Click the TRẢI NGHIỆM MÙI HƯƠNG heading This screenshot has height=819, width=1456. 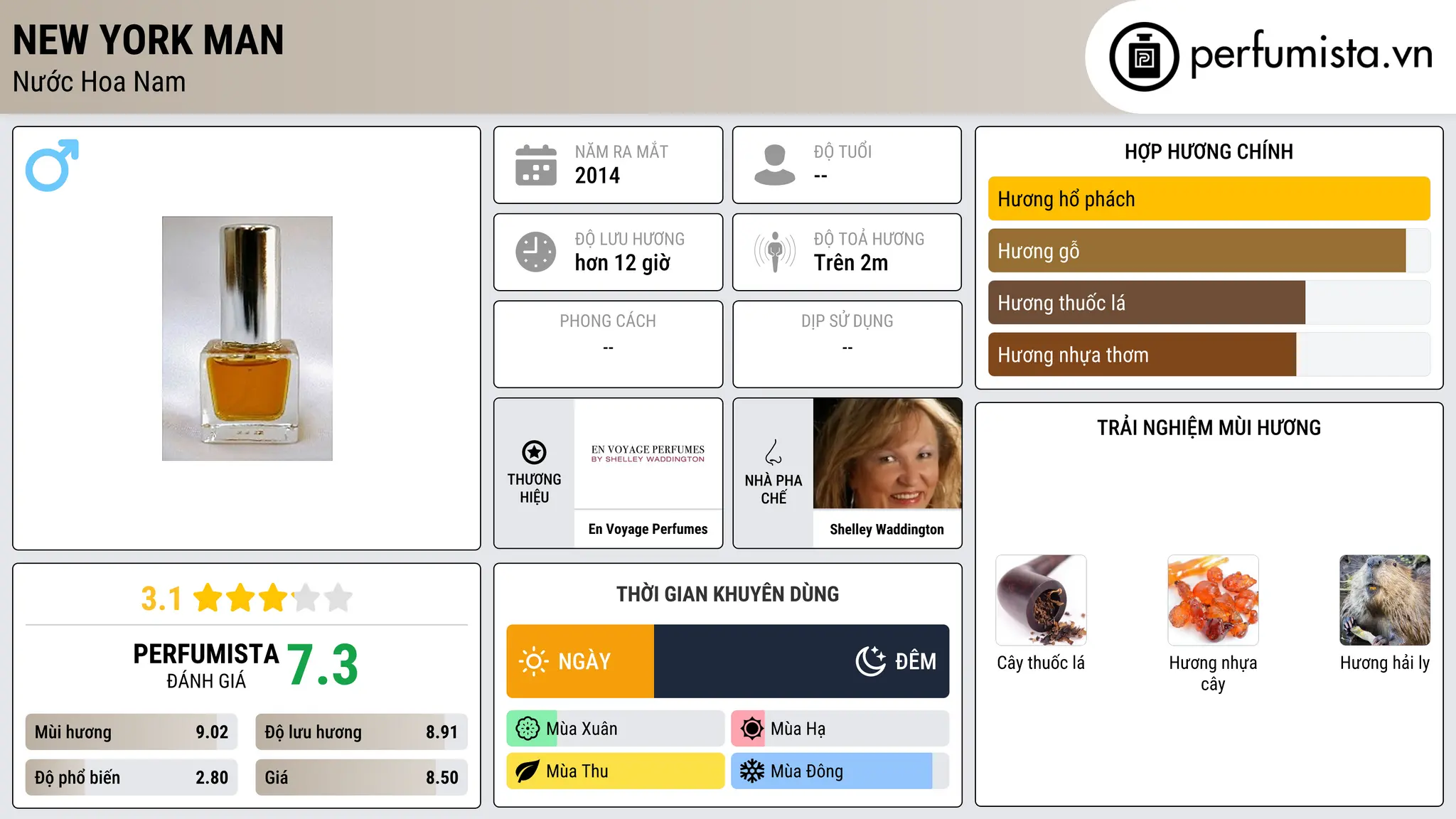(1209, 427)
